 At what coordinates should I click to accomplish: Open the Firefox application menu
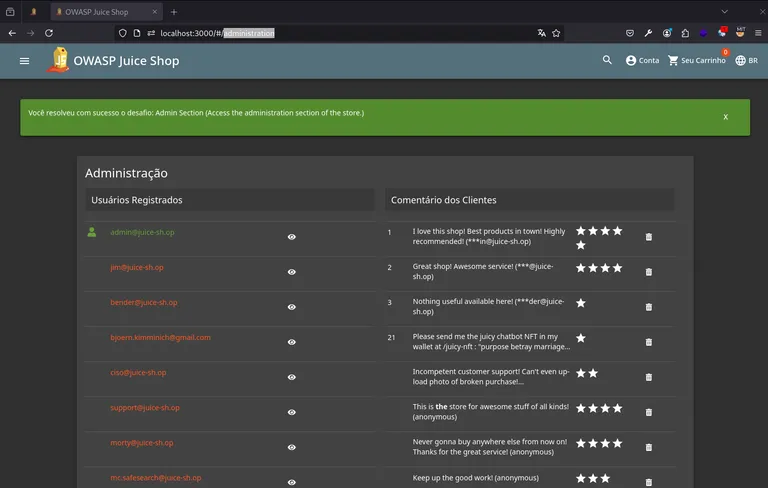pyautogui.click(x=758, y=33)
